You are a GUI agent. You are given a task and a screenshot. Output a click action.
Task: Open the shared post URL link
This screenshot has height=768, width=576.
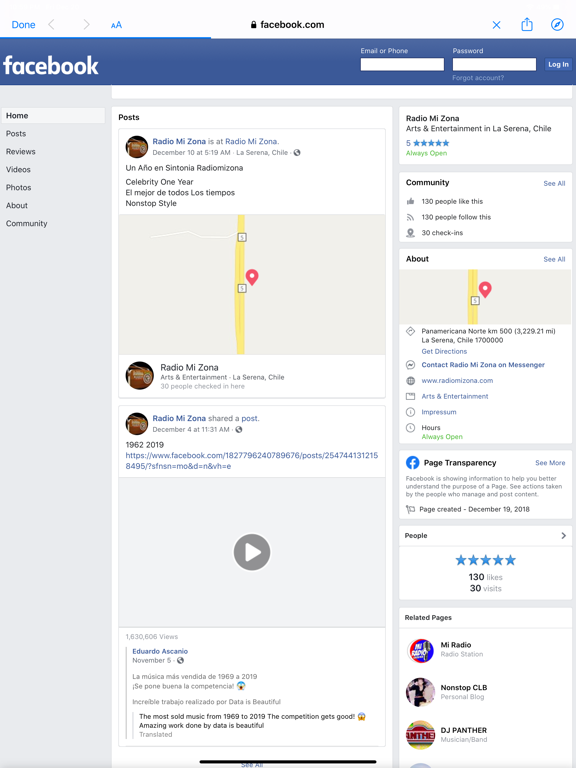[x=251, y=461]
